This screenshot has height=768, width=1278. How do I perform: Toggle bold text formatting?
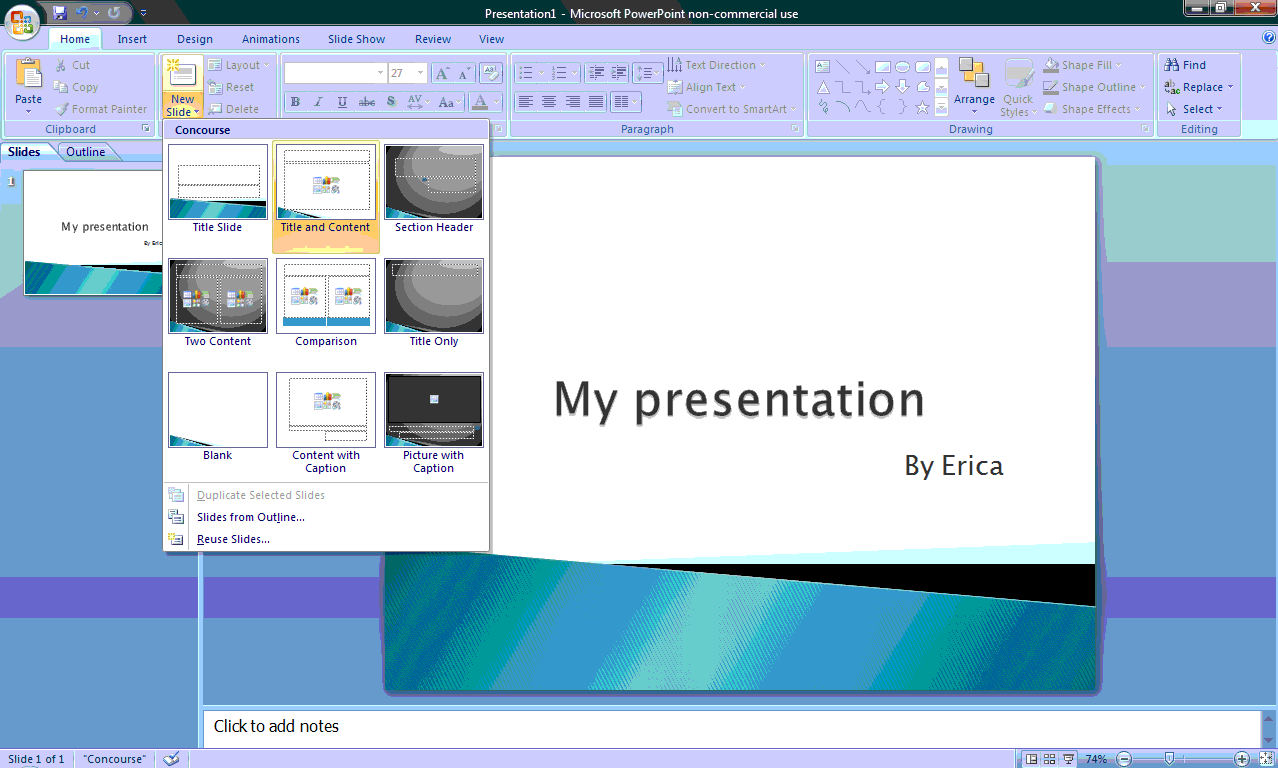tap(295, 101)
